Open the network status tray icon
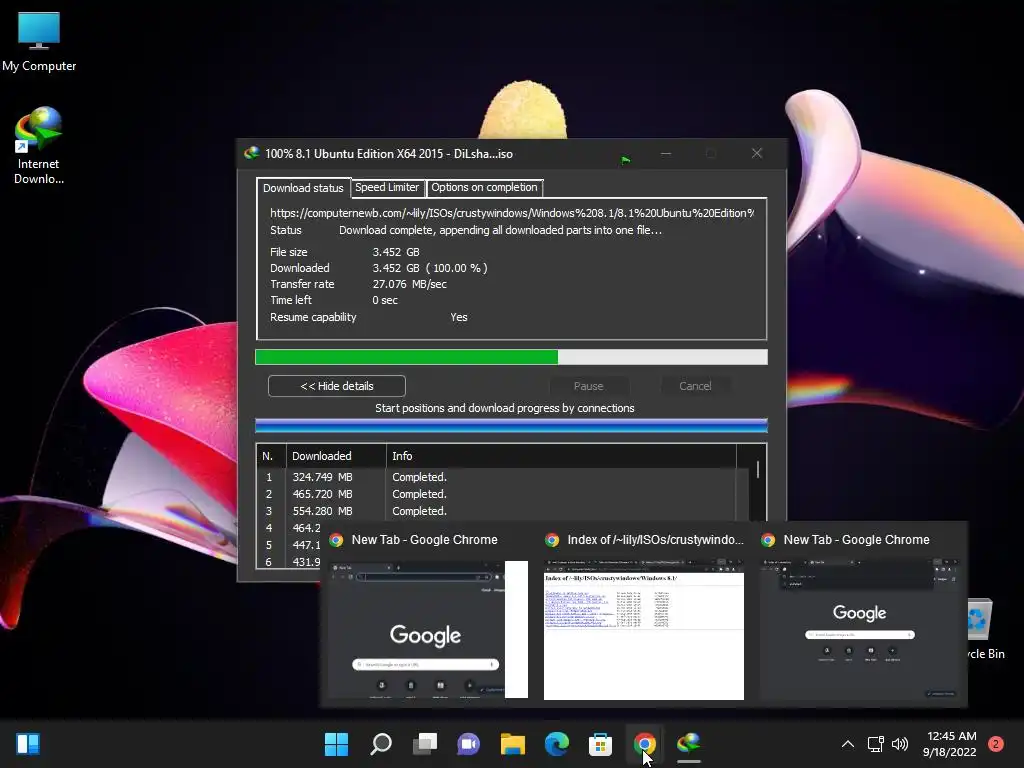 click(875, 743)
